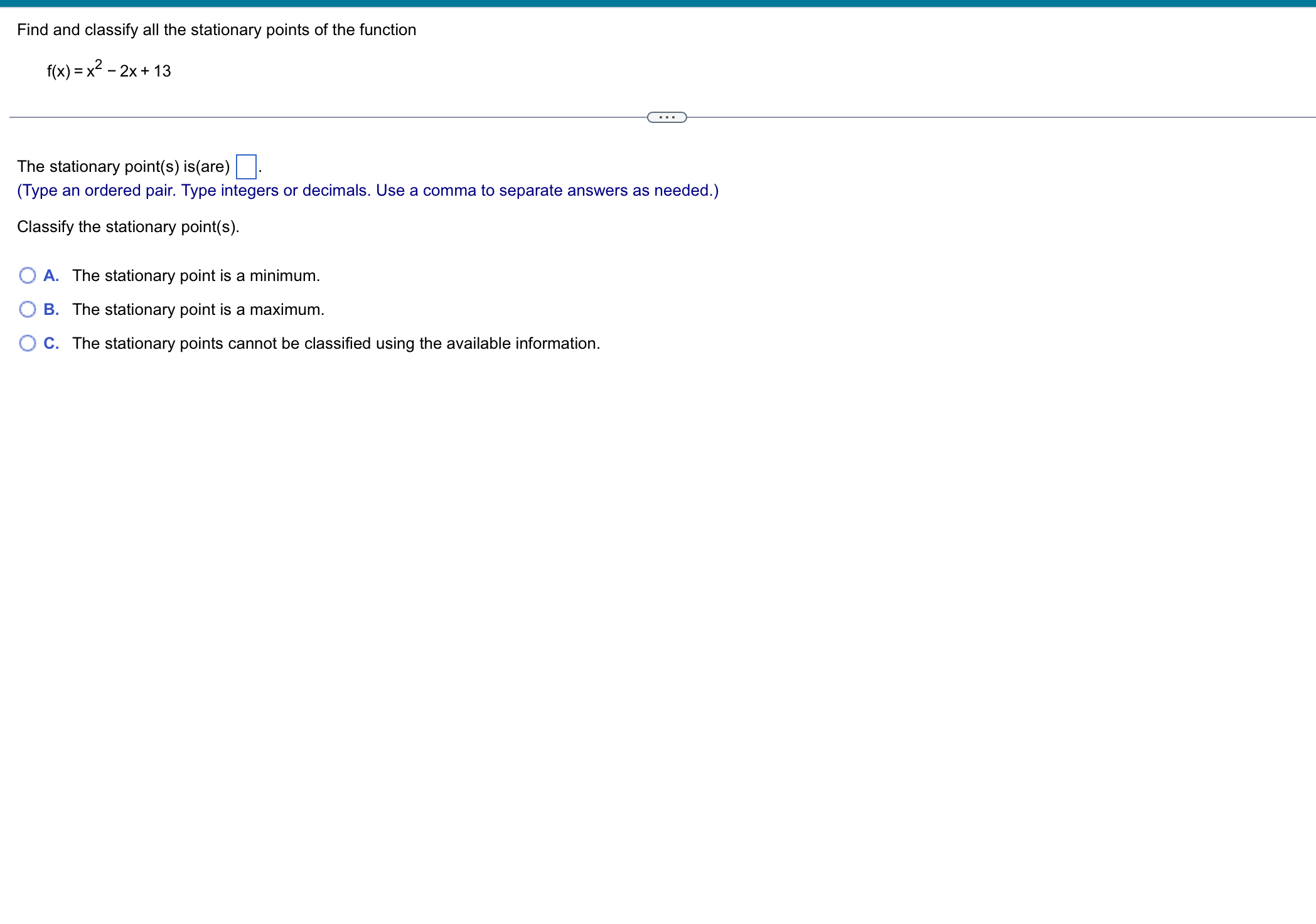Image resolution: width=1316 pixels, height=924 pixels.
Task: Select radio button for option B
Action: coord(28,309)
